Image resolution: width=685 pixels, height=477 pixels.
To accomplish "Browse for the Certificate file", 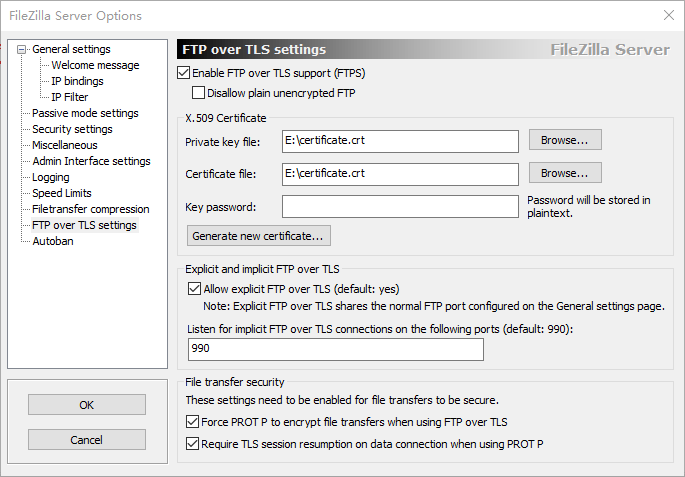I will coord(565,173).
